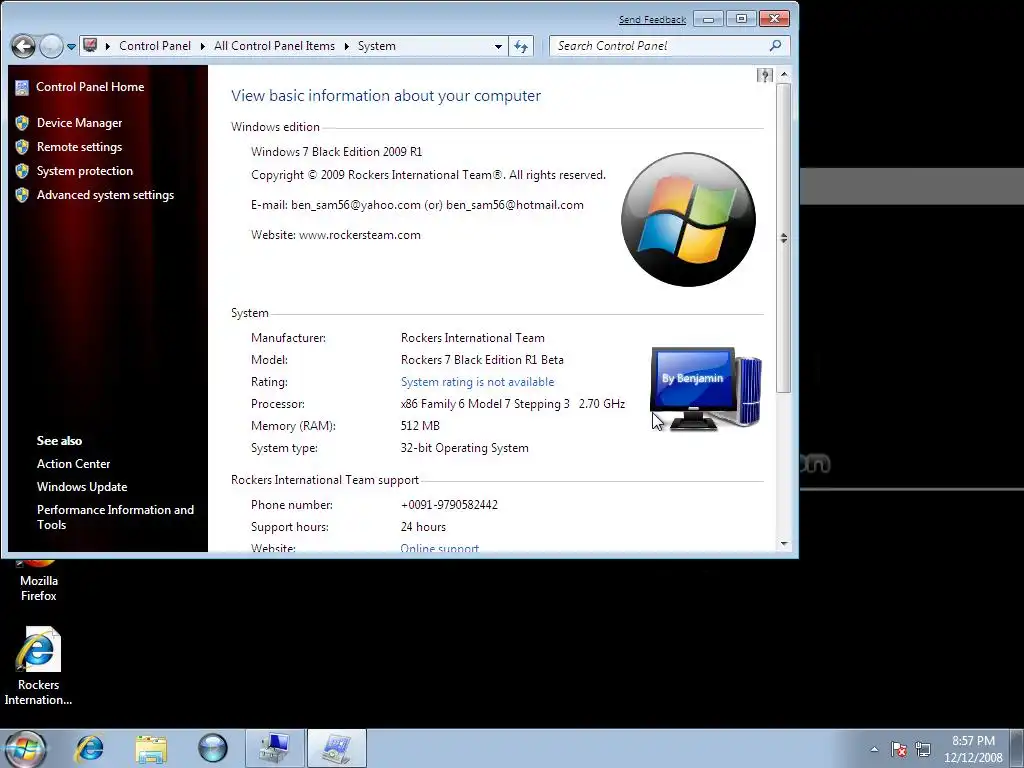Screen dimensions: 1024x768
Task: Open the recent pages dropdown arrow
Action: pos(71,46)
